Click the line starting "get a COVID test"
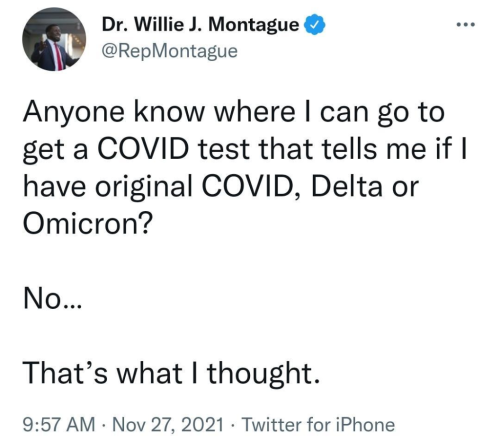The height and width of the screenshot is (441, 500). pos(245,150)
